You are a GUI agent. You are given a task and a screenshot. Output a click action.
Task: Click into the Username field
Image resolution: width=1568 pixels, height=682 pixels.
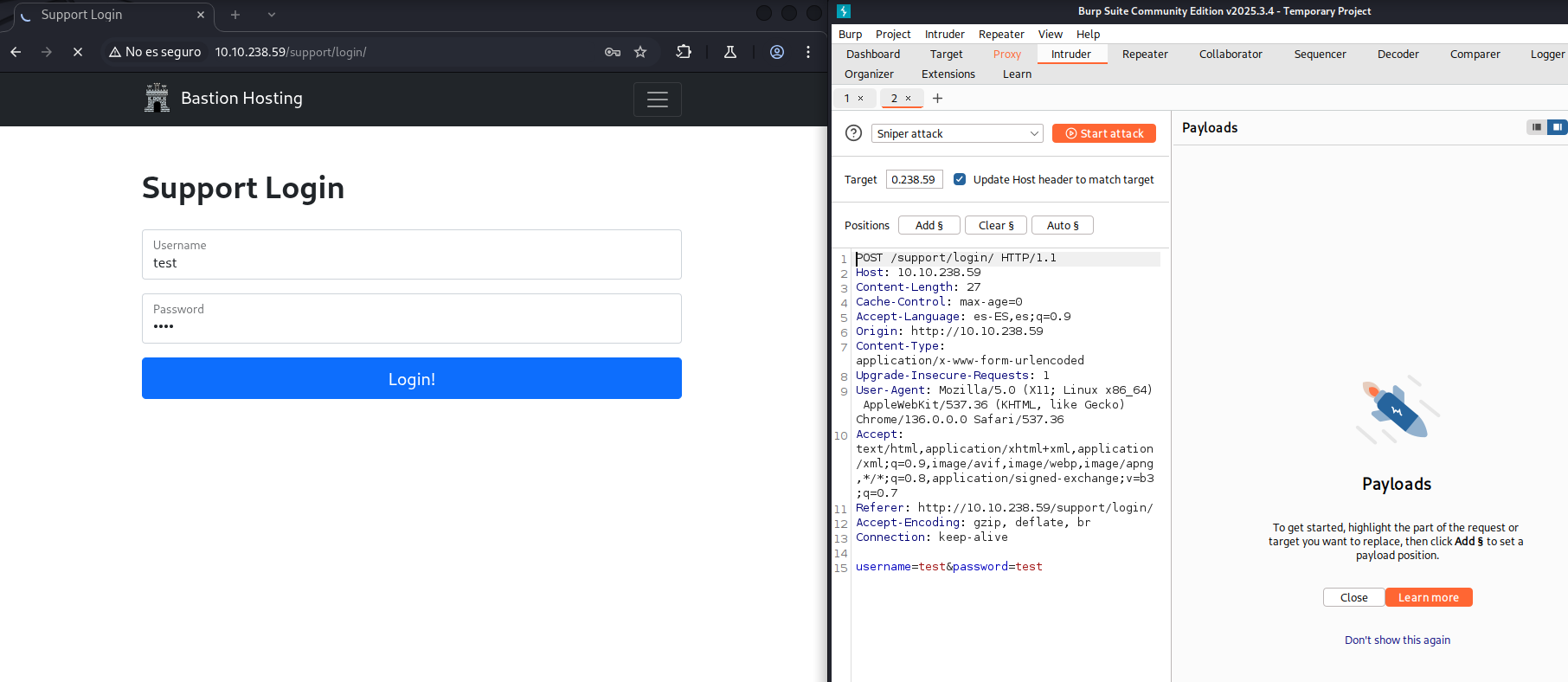(x=412, y=254)
